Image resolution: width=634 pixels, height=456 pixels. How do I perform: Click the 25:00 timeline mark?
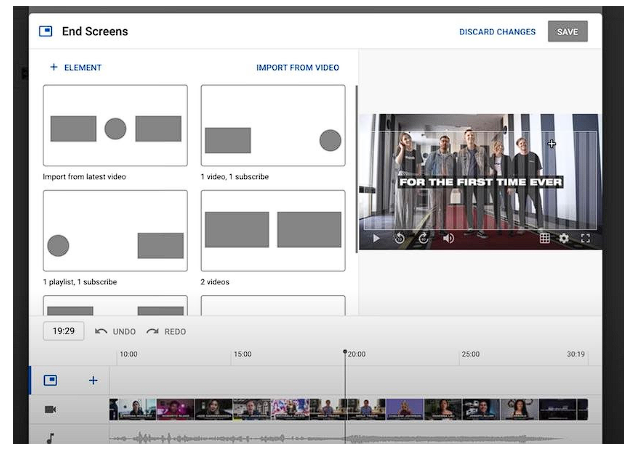pos(471,354)
